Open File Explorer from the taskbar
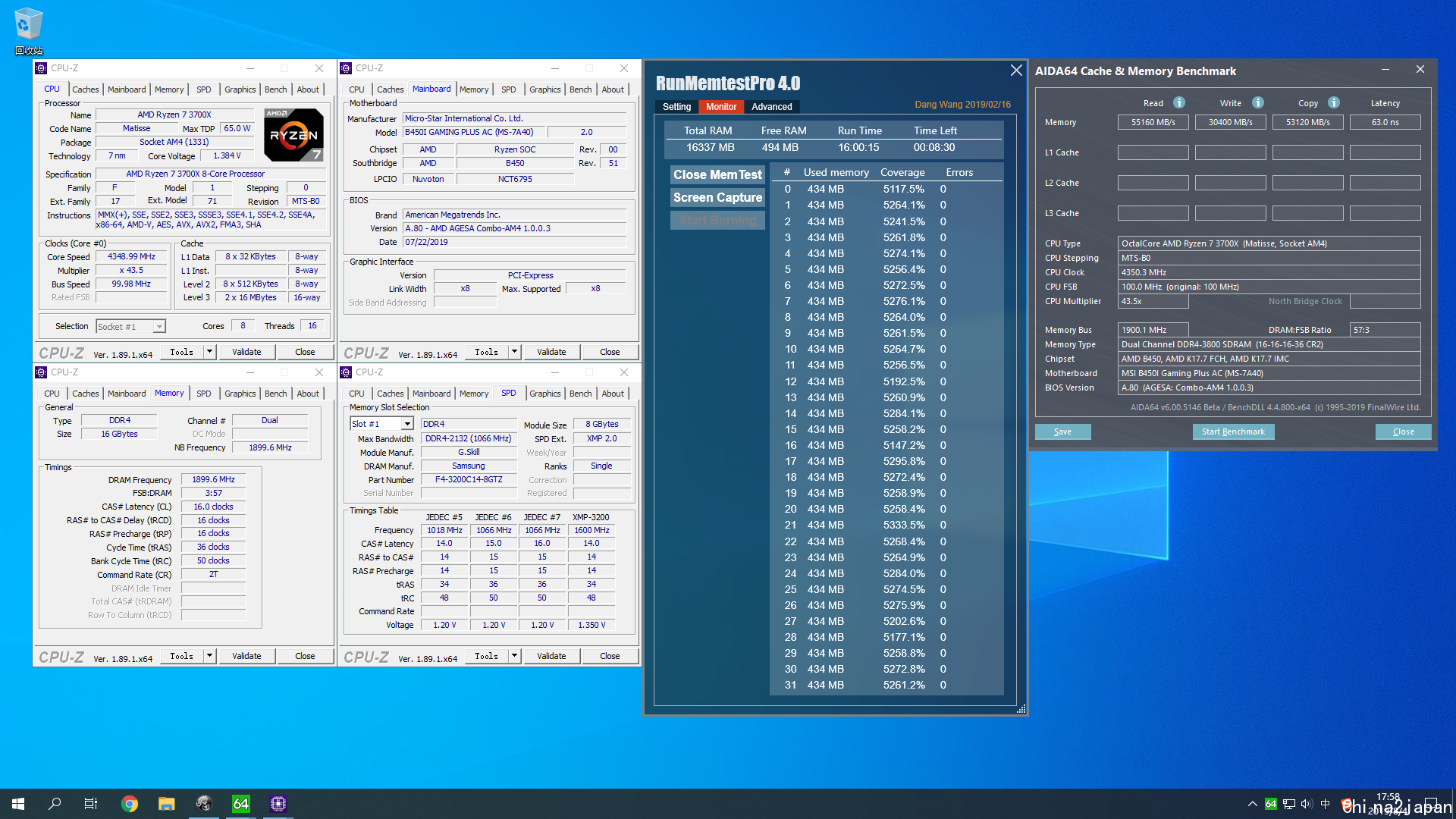The width and height of the screenshot is (1456, 819). tap(167, 804)
